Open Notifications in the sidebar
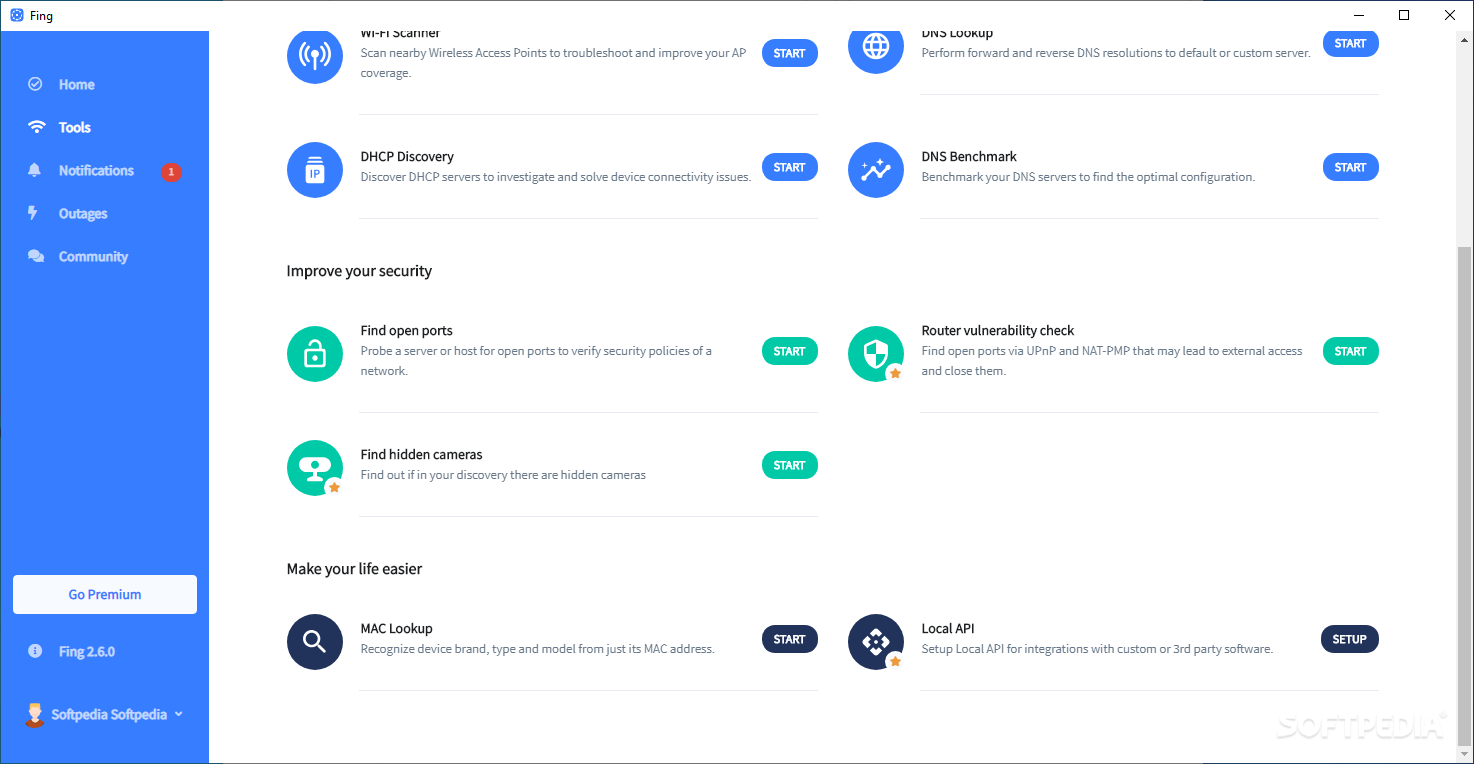This screenshot has width=1474, height=764. click(96, 171)
